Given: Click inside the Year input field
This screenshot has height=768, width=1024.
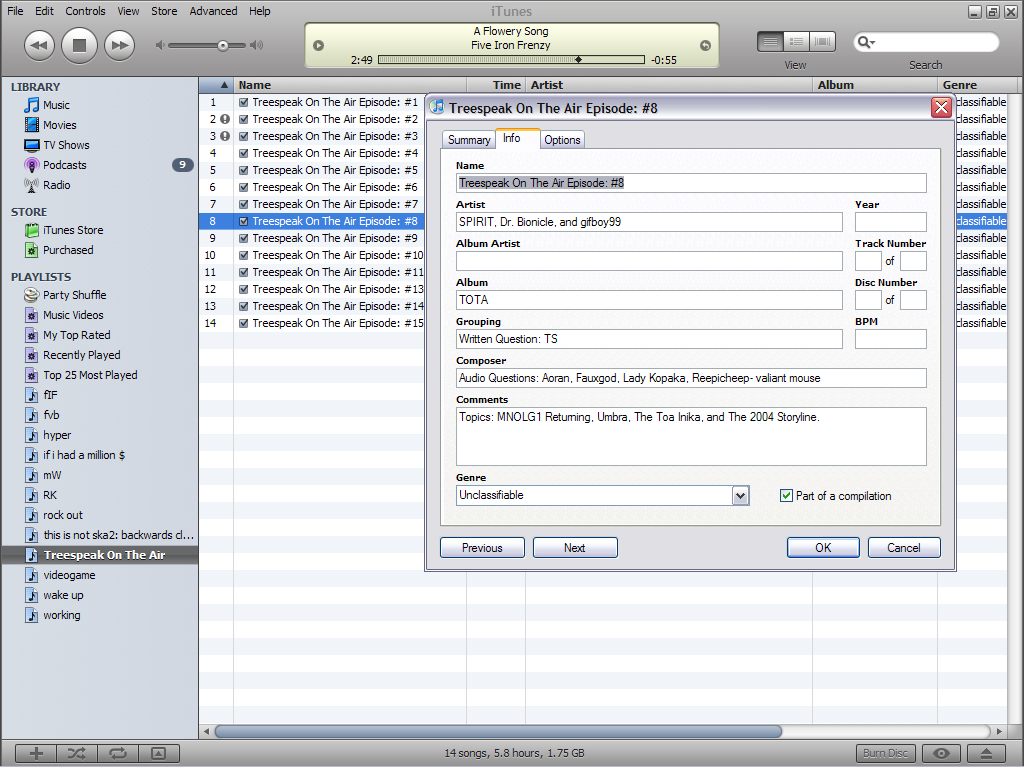Looking at the screenshot, I should 890,222.
